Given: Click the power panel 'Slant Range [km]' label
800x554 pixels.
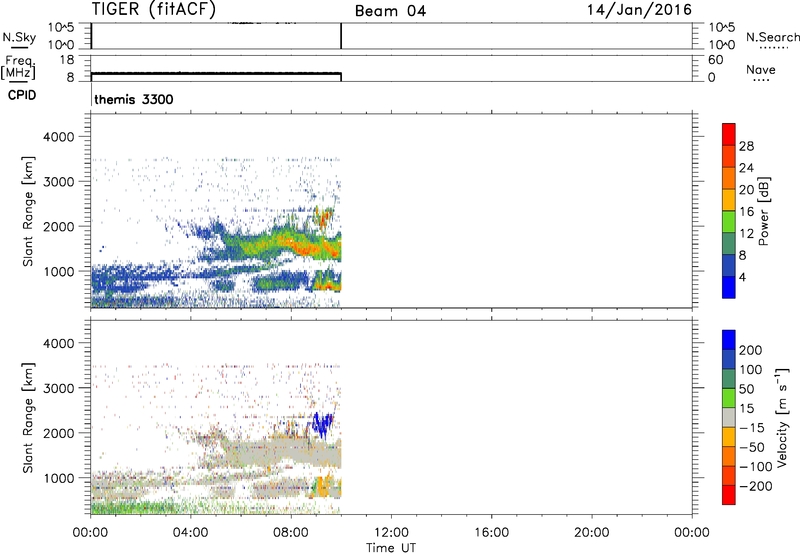Looking at the screenshot, I should [x=28, y=211].
